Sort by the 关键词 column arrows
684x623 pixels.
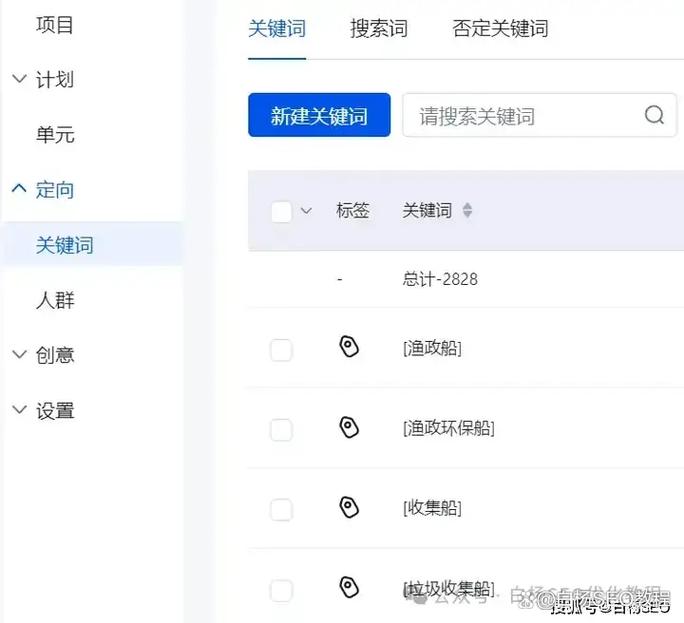point(467,211)
